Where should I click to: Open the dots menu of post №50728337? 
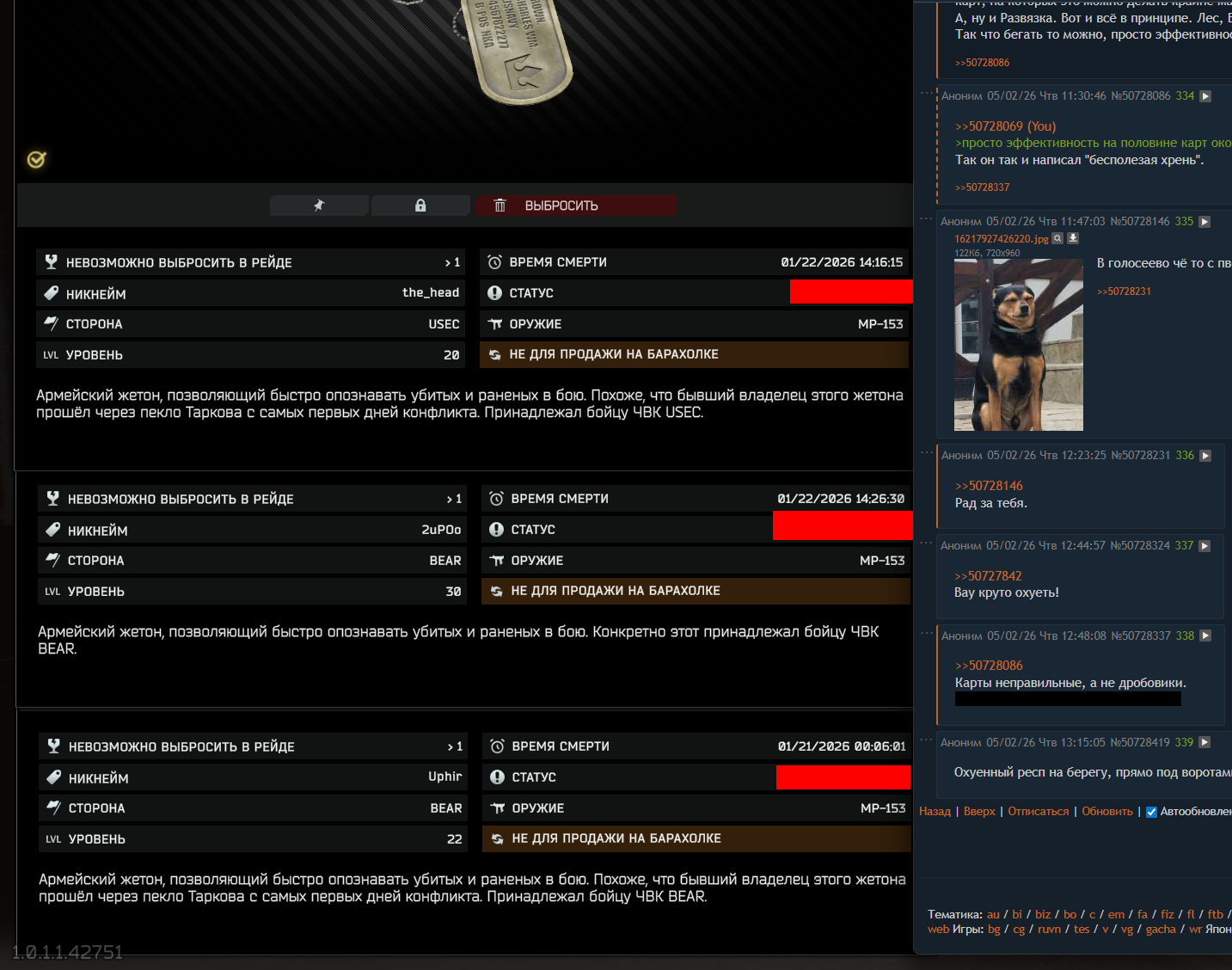[x=927, y=633]
